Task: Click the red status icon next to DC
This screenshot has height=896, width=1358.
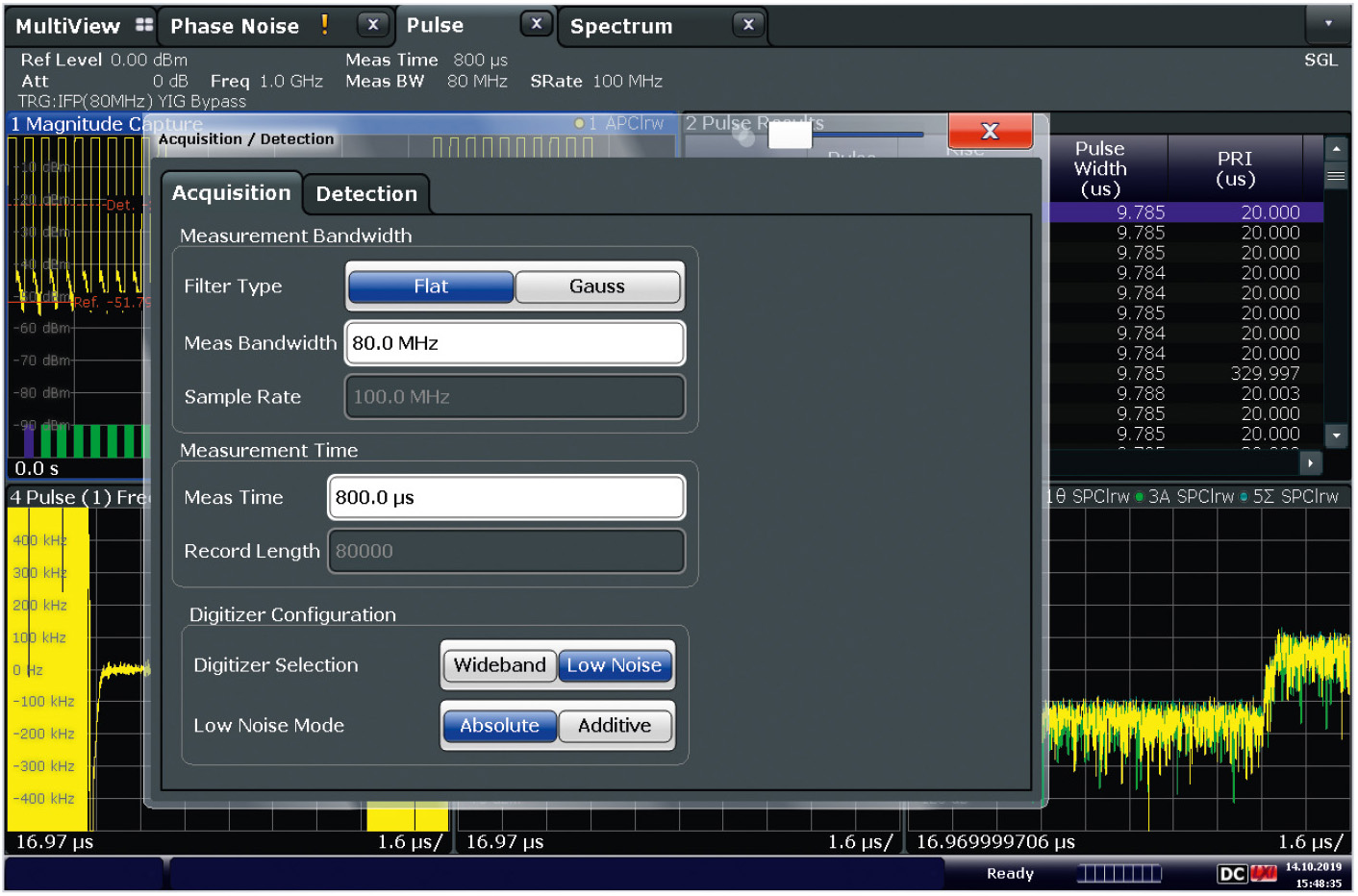Action: point(1264,874)
